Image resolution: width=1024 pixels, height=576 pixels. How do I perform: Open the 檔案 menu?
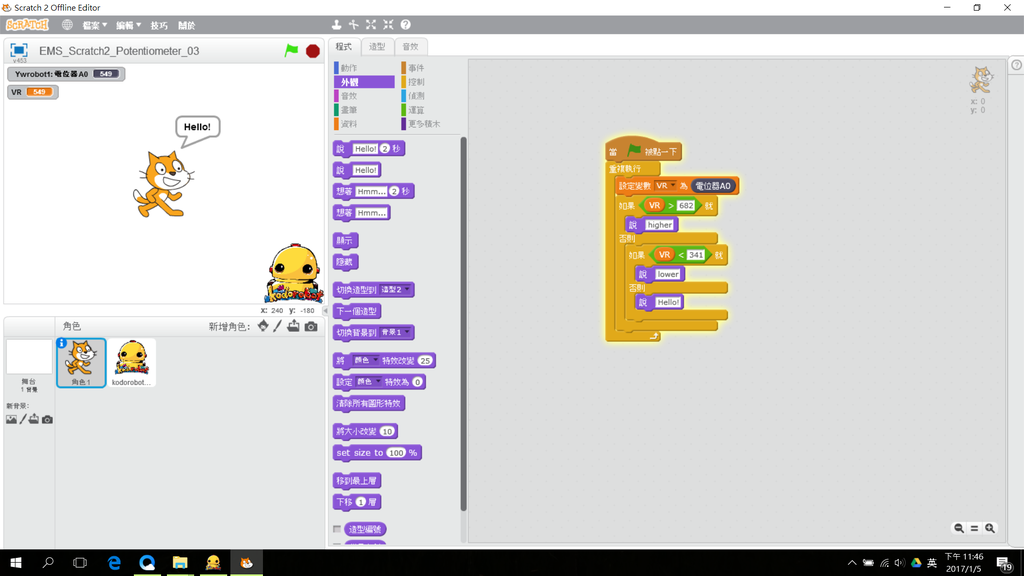95,25
